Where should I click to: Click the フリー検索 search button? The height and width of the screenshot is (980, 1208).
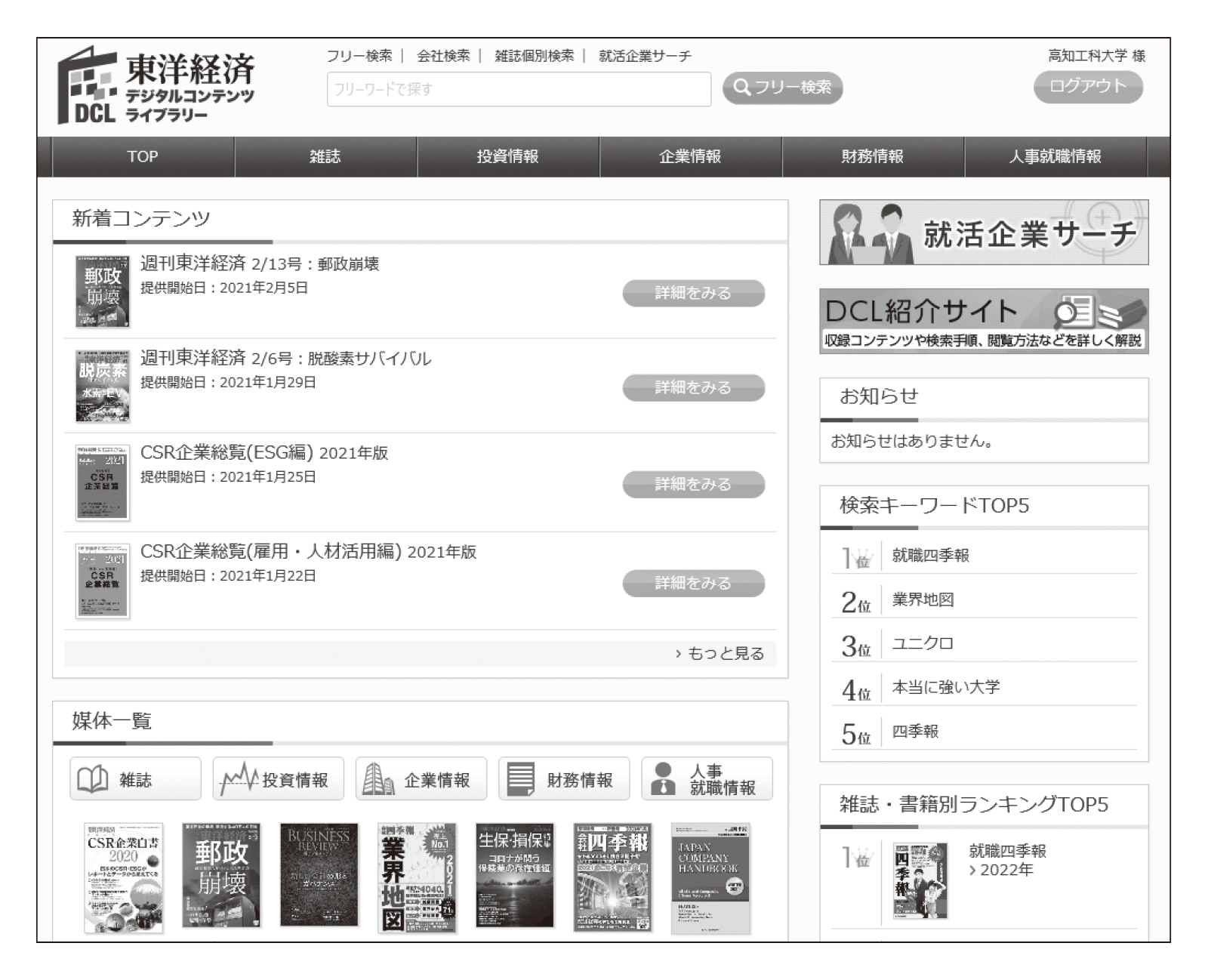[782, 88]
